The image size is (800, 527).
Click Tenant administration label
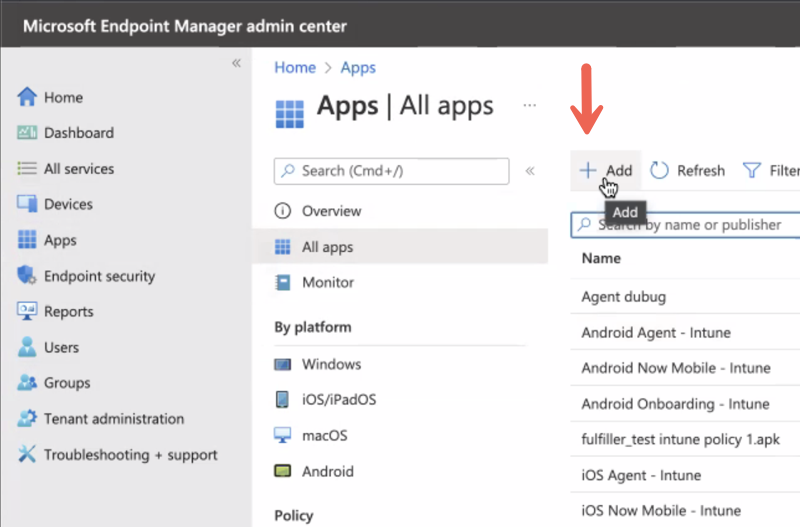tap(114, 418)
